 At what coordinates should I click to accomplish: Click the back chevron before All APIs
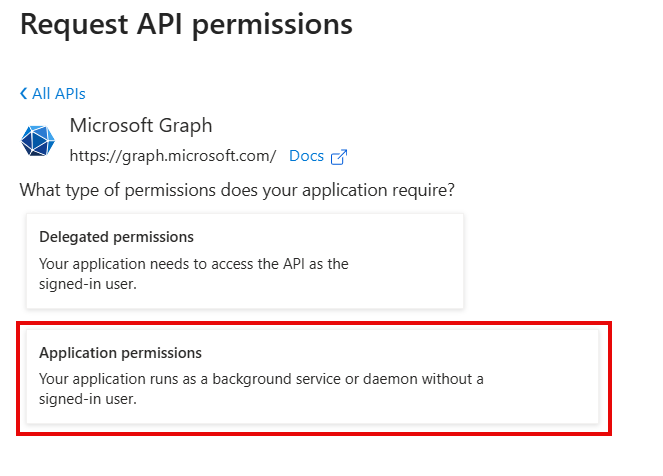[24, 94]
